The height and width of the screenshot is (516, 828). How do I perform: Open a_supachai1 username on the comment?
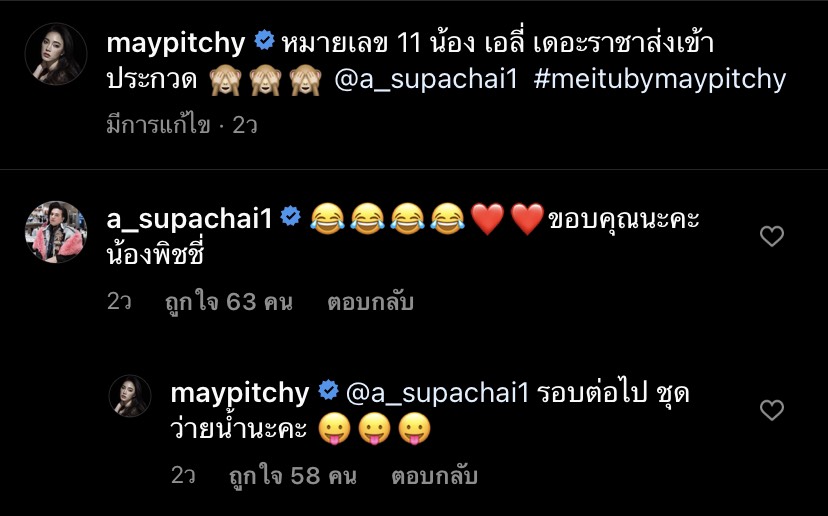[189, 219]
